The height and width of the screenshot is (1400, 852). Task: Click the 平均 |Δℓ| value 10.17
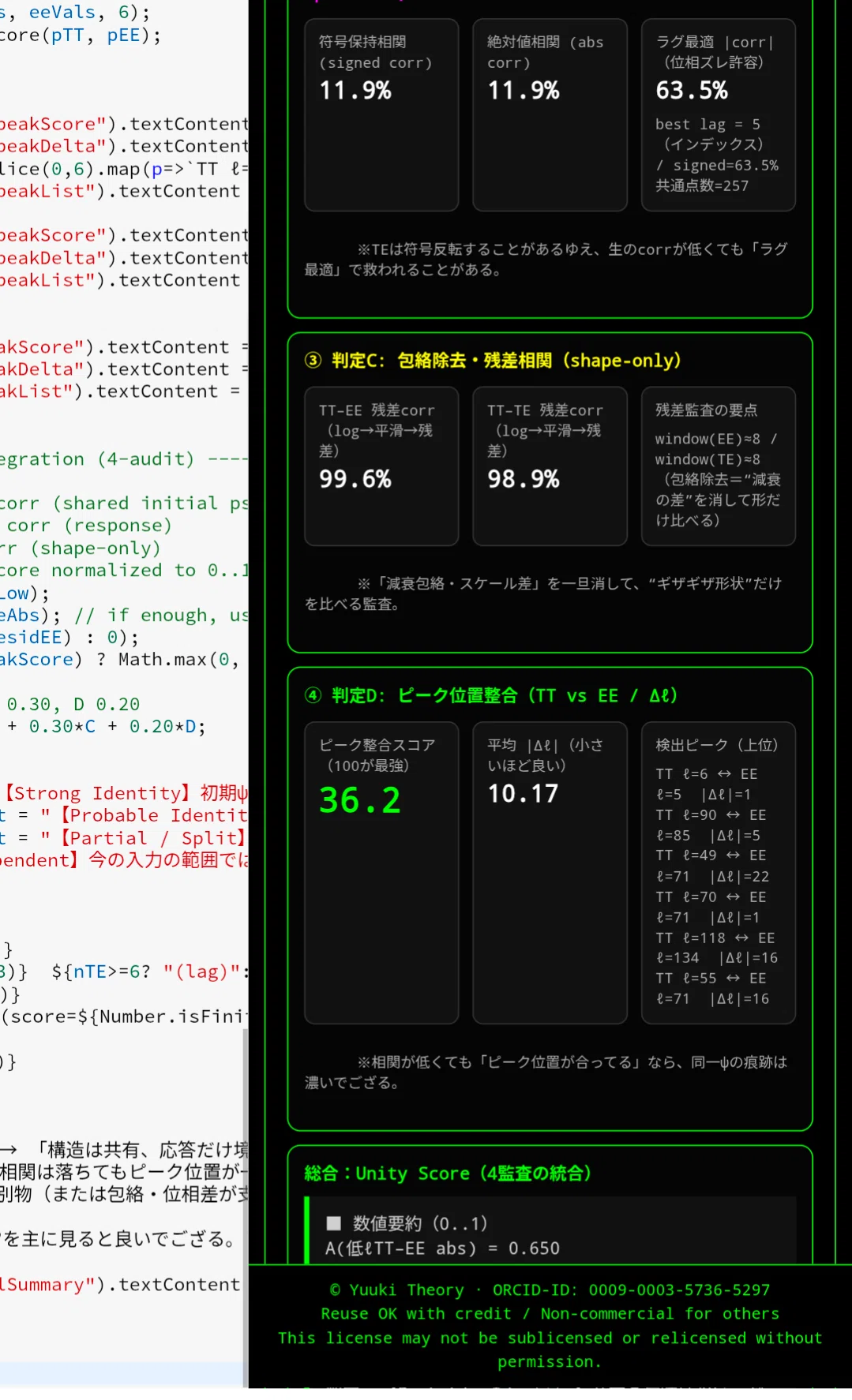pos(523,794)
